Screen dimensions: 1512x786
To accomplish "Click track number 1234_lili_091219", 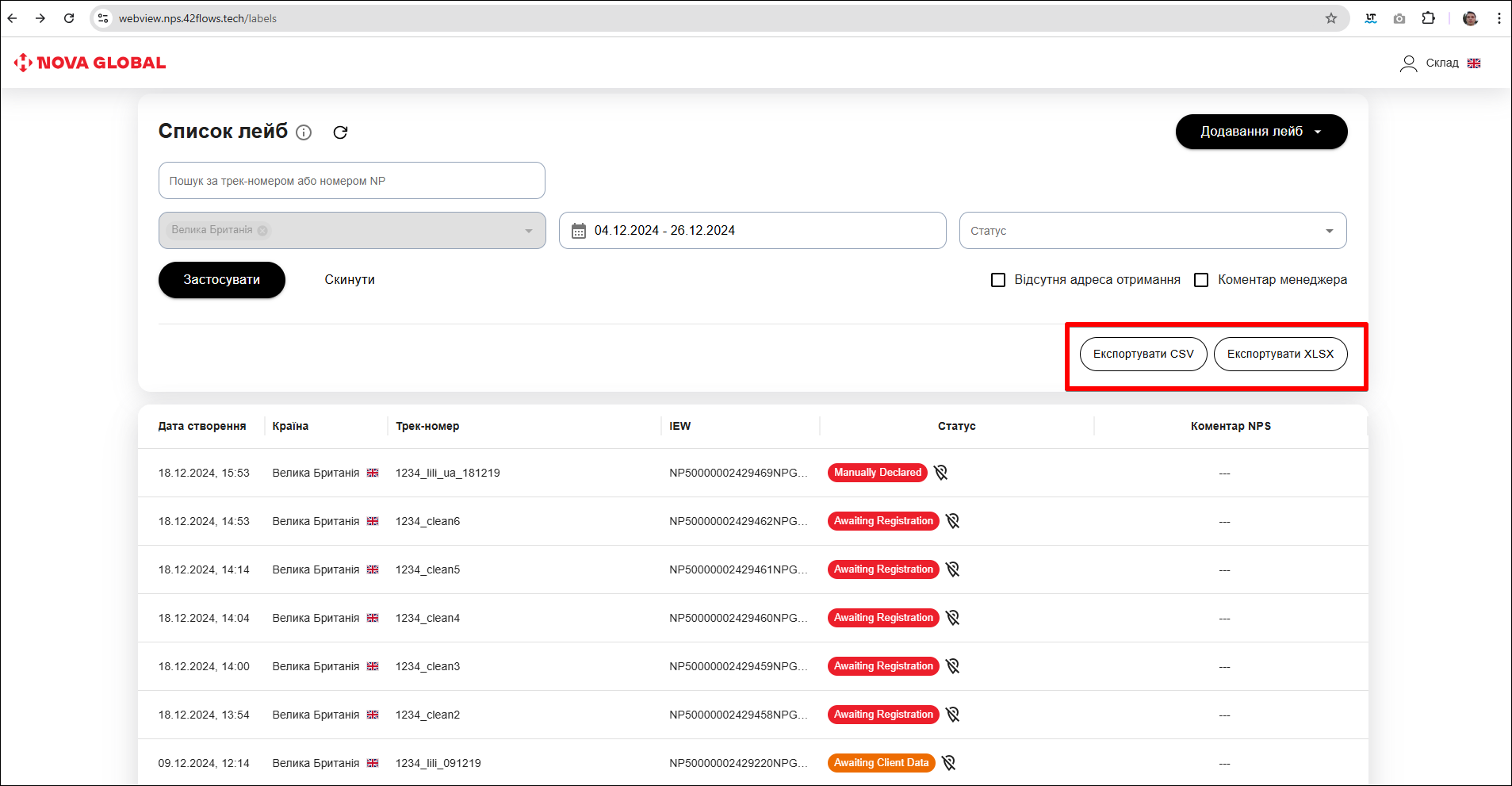I will click(x=438, y=763).
